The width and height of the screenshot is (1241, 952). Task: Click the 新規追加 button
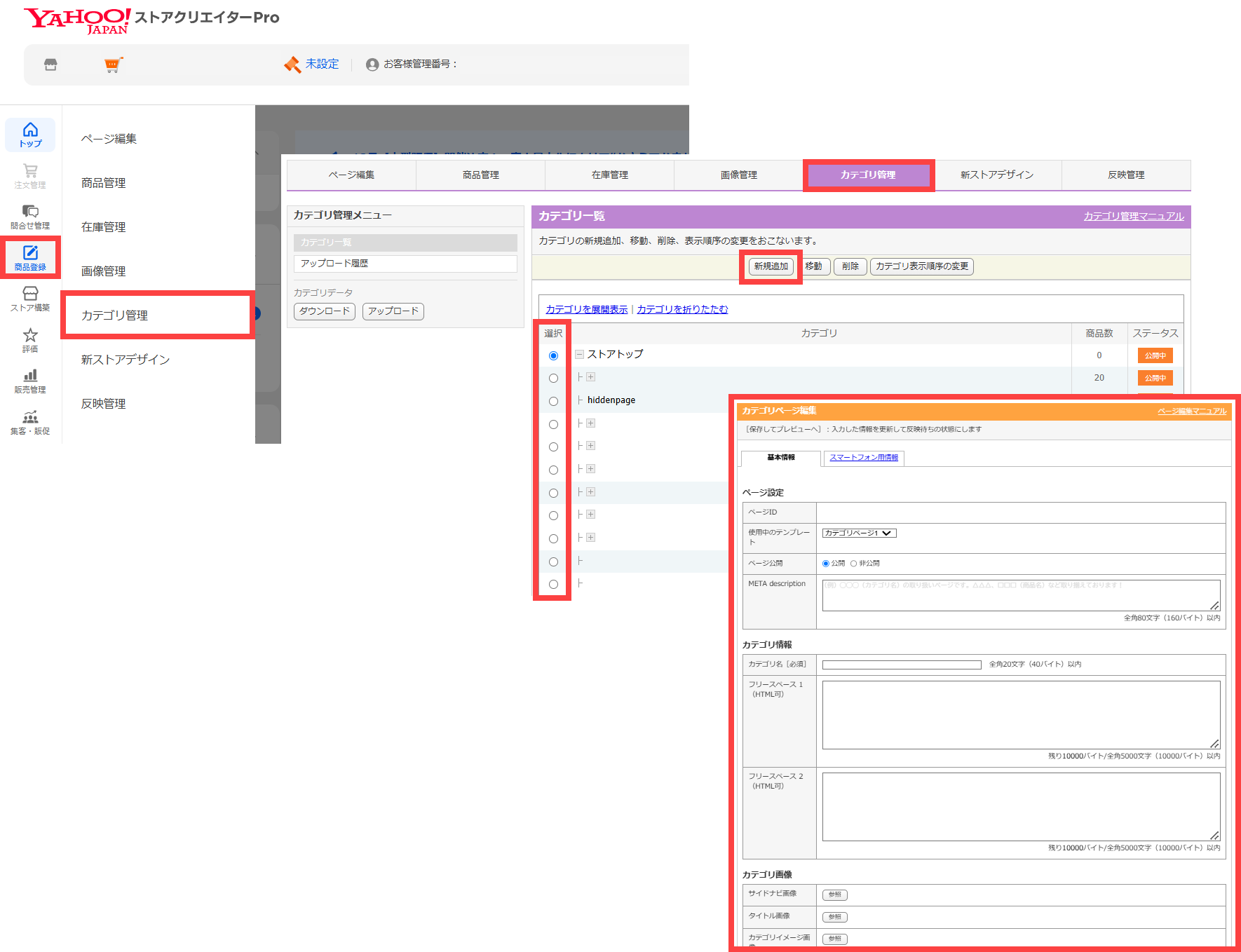click(771, 266)
